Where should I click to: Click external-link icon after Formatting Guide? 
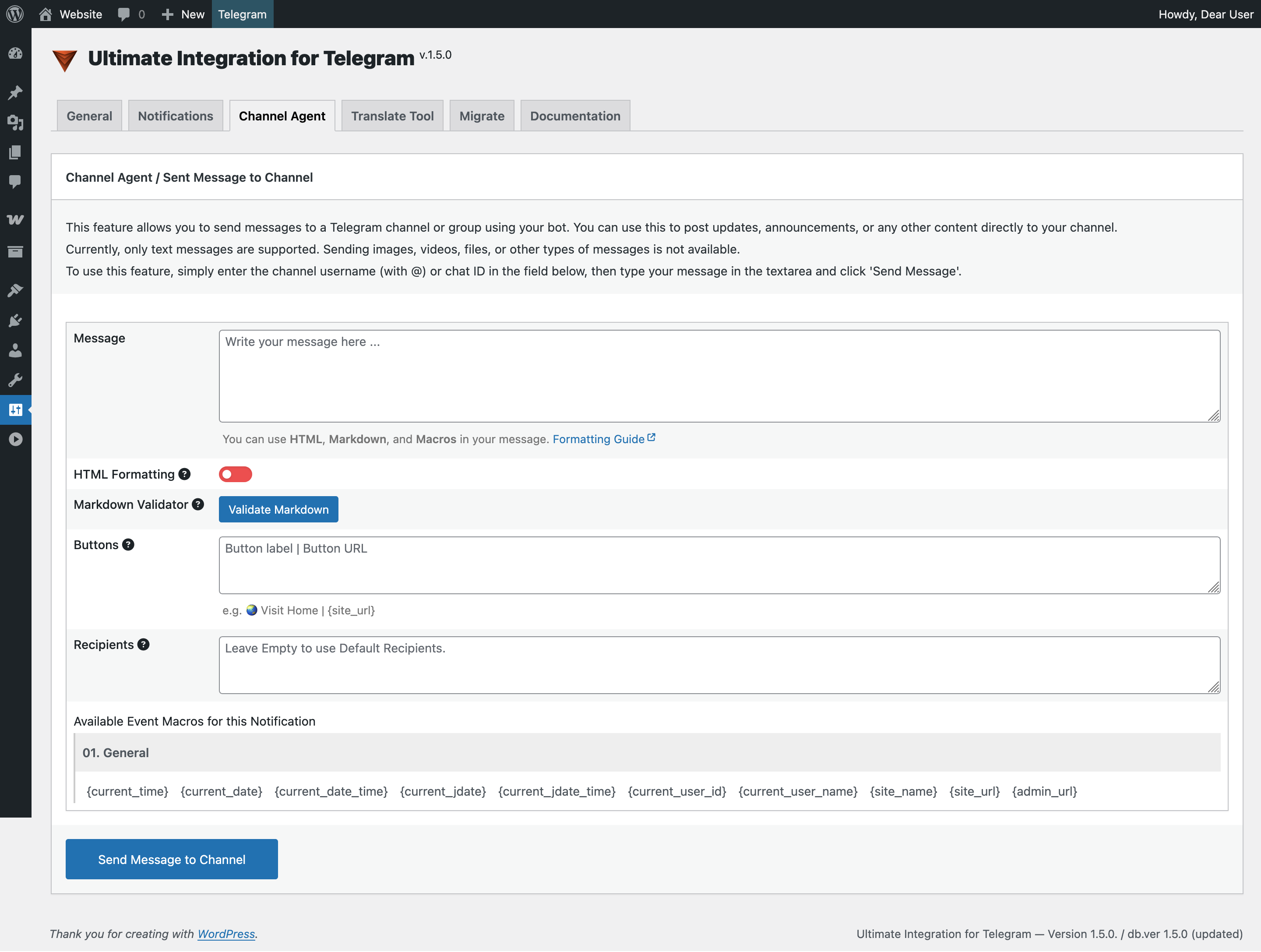coord(651,437)
